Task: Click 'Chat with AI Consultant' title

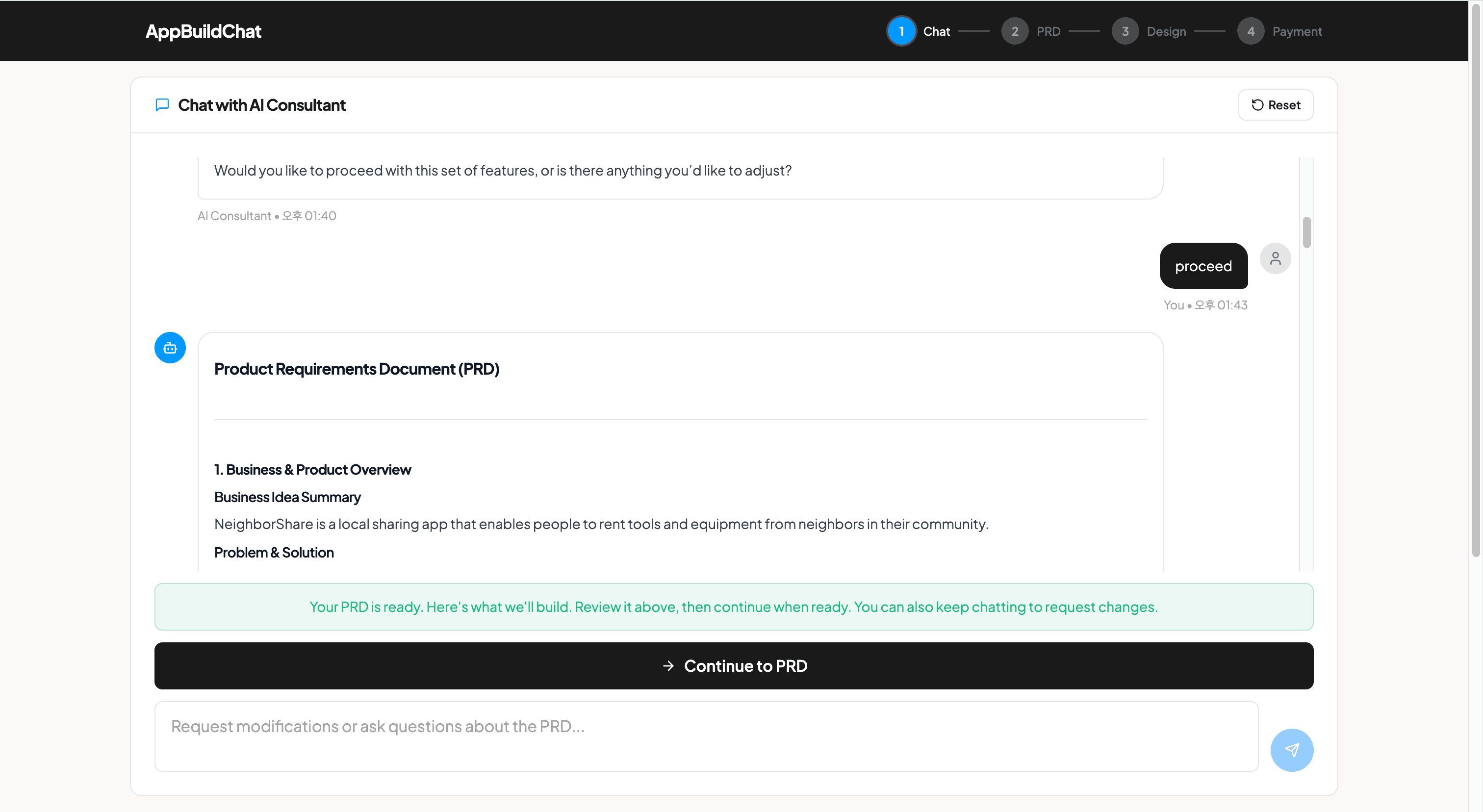Action: coord(262,105)
